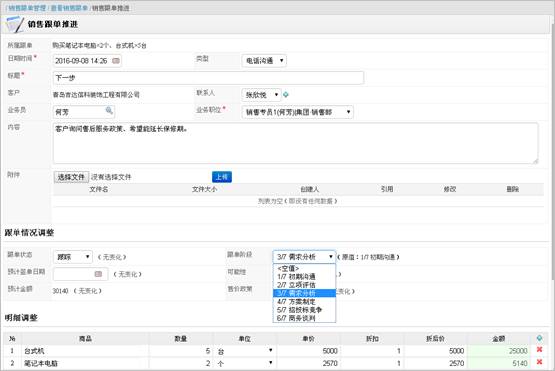Click the amount cell 5140
Screen dimensions: 555x371
pos(498,363)
